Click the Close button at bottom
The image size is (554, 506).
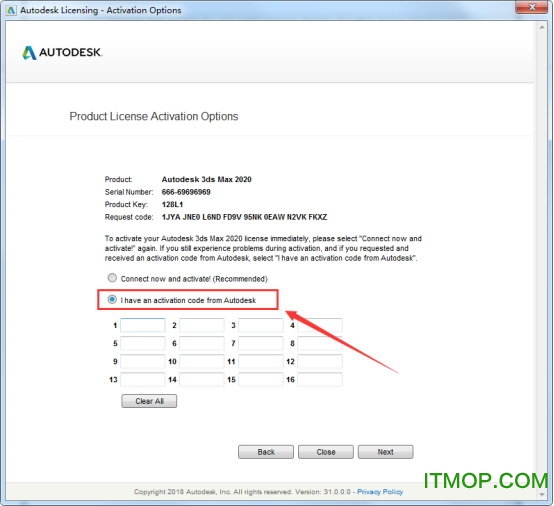click(x=326, y=452)
